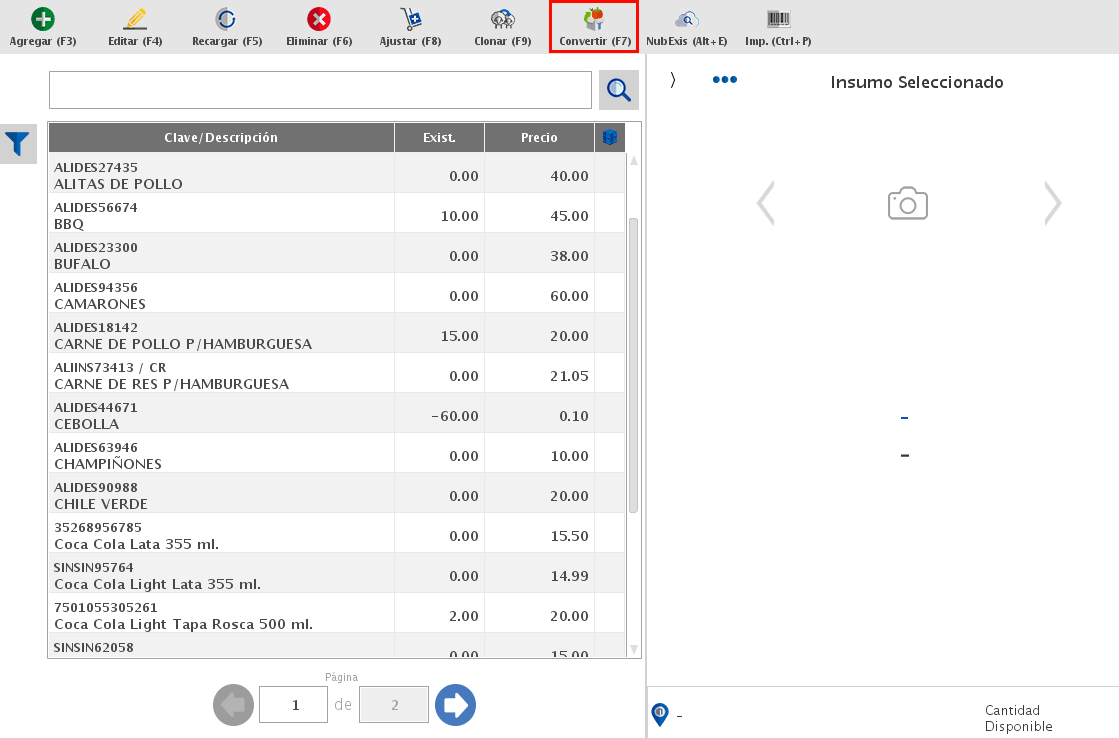Collapse the Insumo Seleccionado panel chevron
The height and width of the screenshot is (738, 1119).
(x=673, y=80)
